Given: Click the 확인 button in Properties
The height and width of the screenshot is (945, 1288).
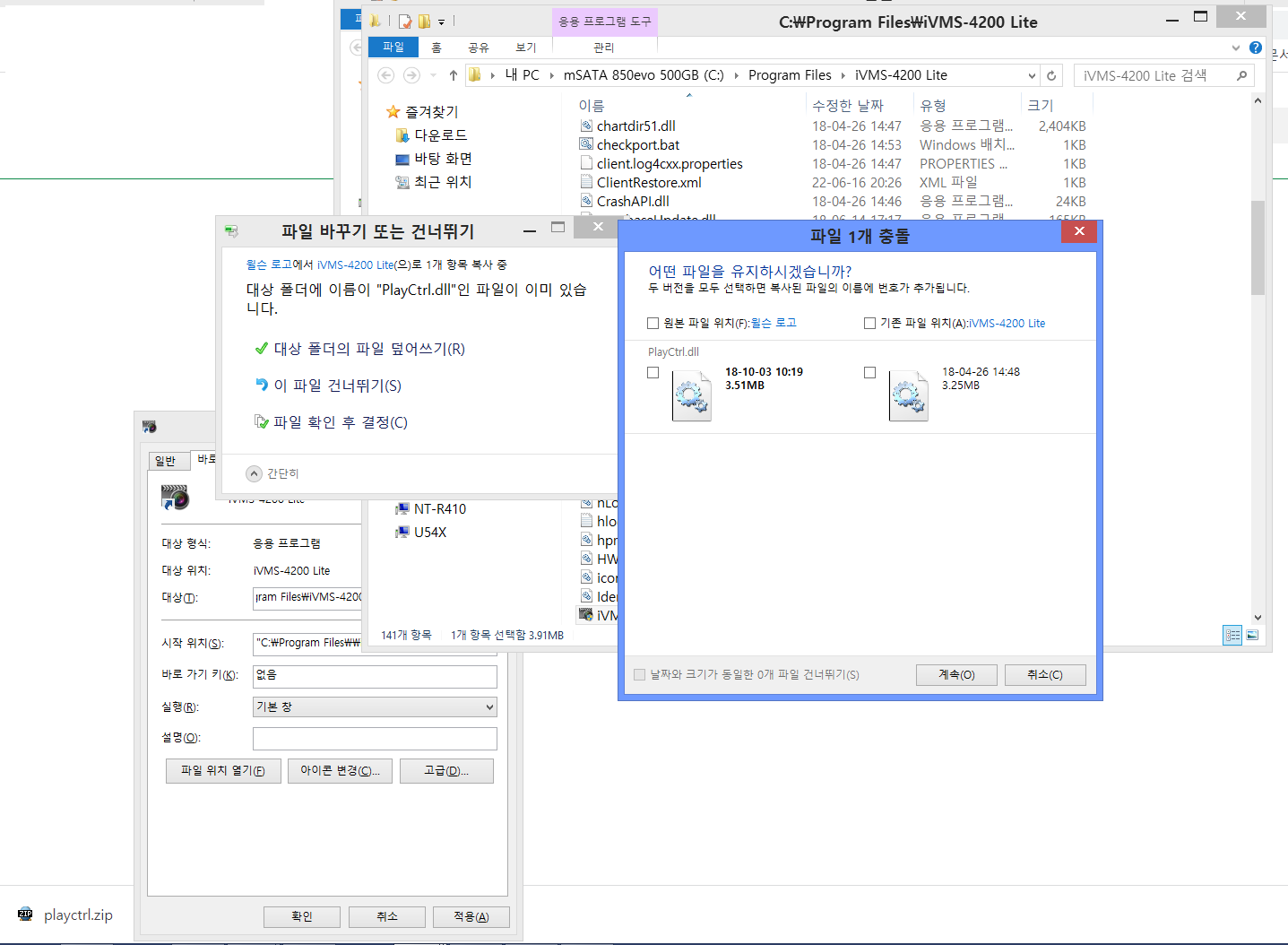Looking at the screenshot, I should (x=302, y=916).
